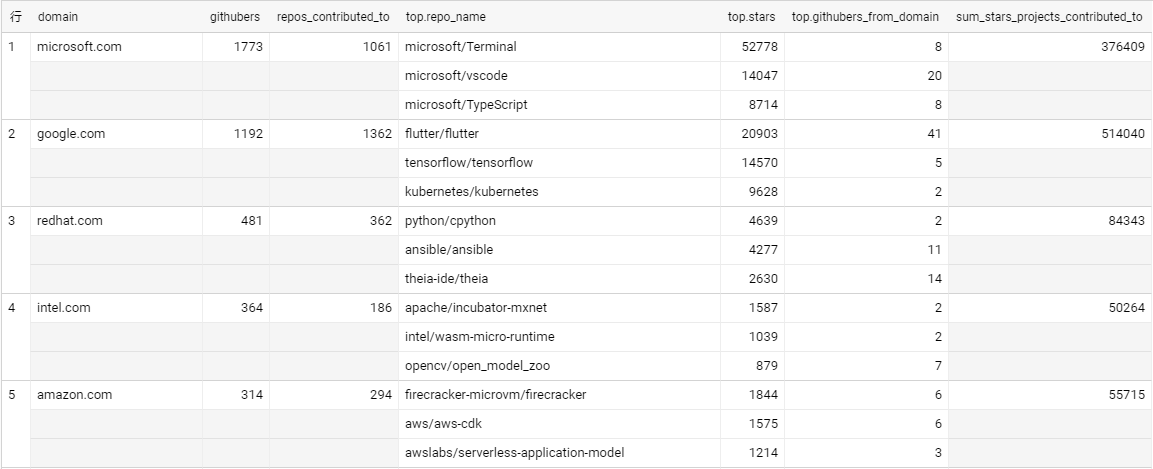Screen dimensions: 1153x469
Task: Click the stars value 20903
Action: pyautogui.click(x=762, y=134)
